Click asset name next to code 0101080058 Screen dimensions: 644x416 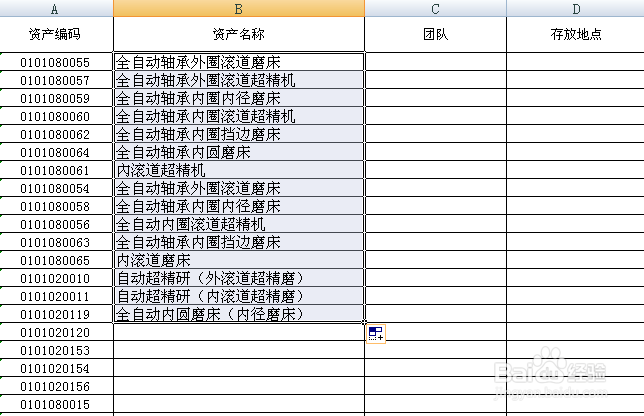coord(239,206)
